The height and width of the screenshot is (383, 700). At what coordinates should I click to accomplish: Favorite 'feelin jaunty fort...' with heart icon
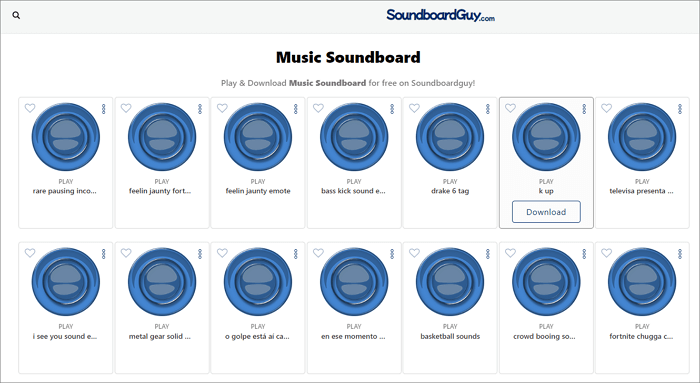(126, 108)
